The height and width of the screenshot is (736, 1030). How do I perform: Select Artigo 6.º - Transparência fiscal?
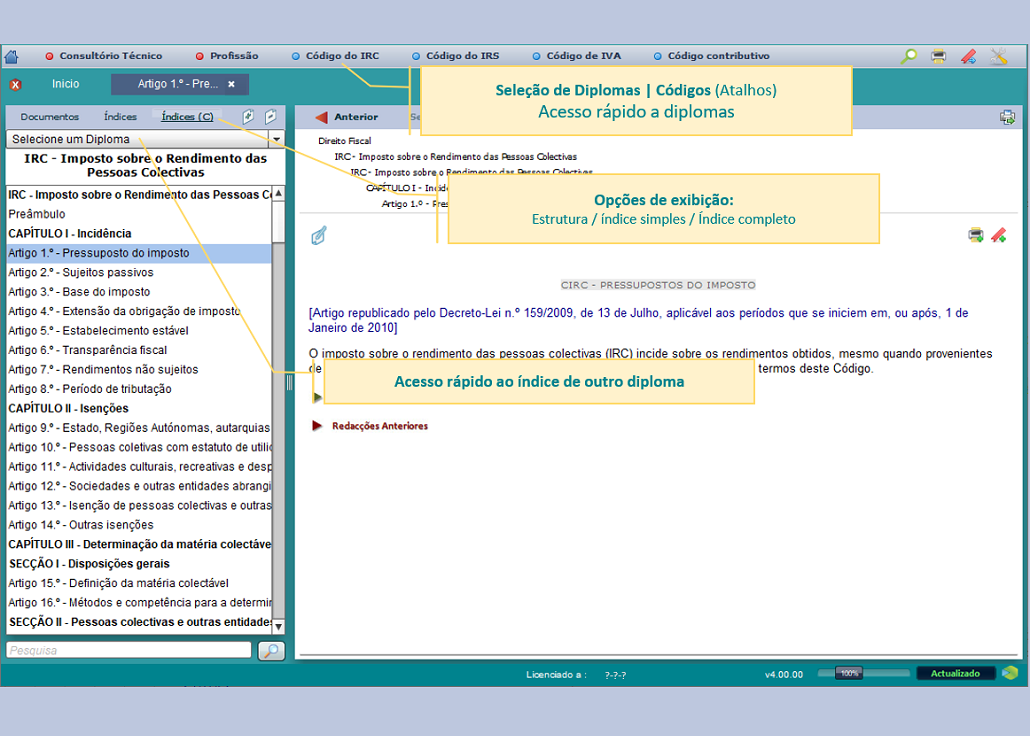139,350
